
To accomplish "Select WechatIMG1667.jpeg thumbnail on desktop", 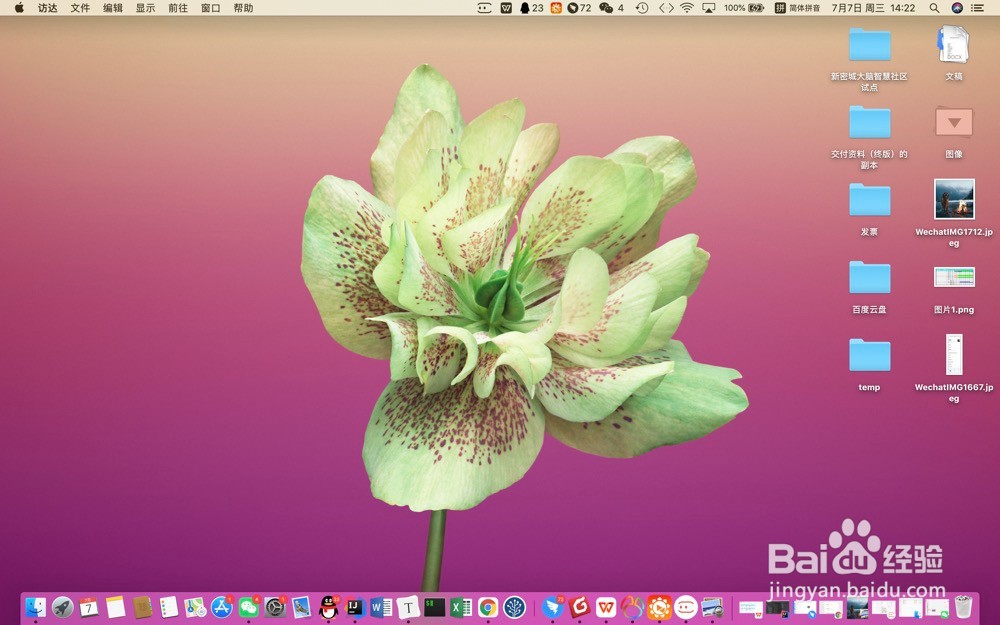I will point(954,355).
